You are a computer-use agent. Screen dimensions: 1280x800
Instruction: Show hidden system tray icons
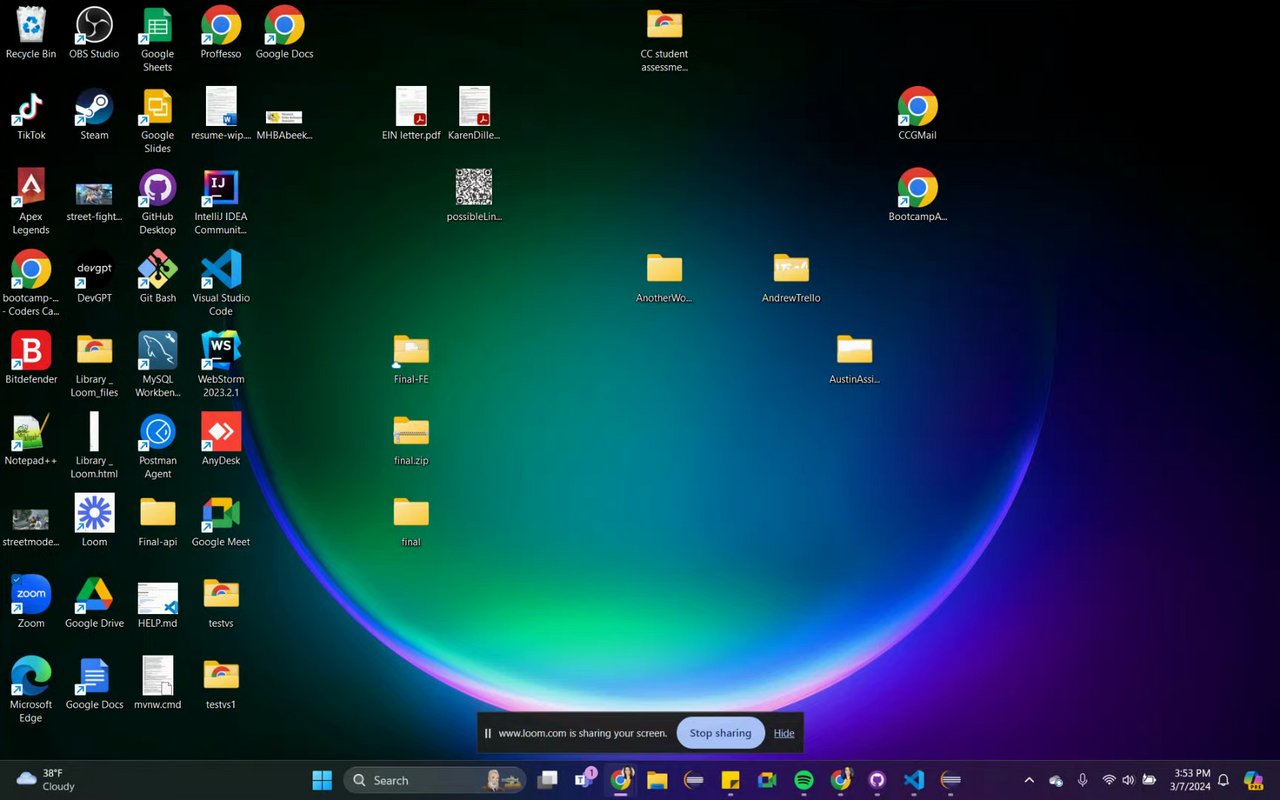pyautogui.click(x=1029, y=780)
